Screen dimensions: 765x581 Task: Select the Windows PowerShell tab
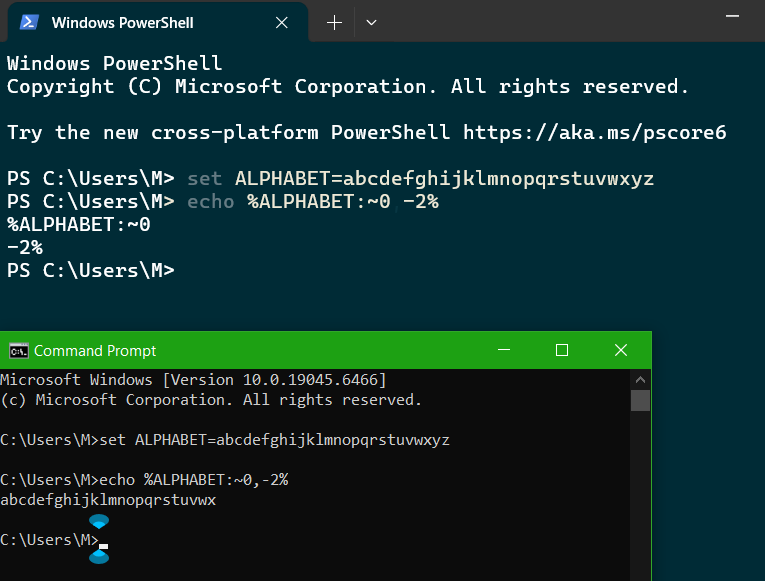(158, 22)
